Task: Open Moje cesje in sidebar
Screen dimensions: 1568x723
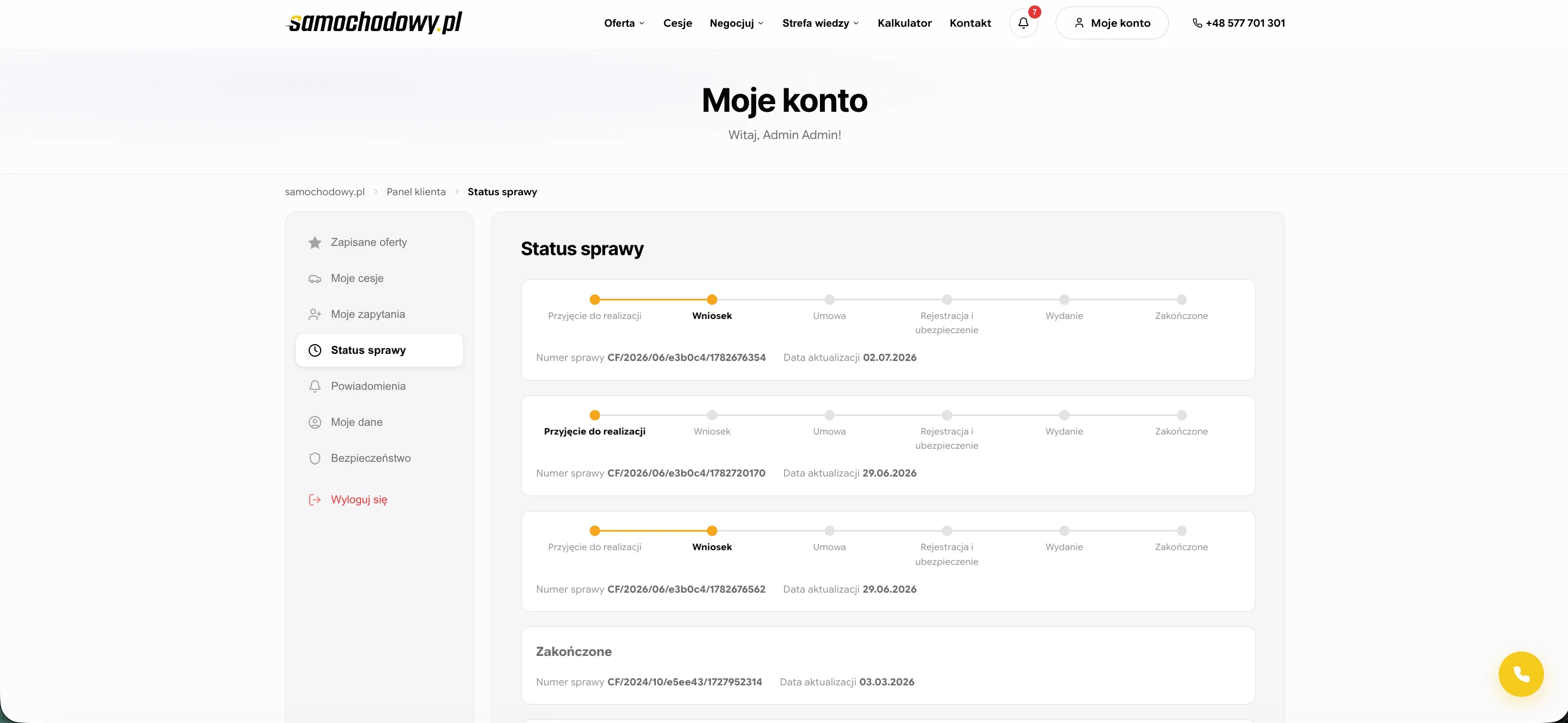Action: [379, 278]
